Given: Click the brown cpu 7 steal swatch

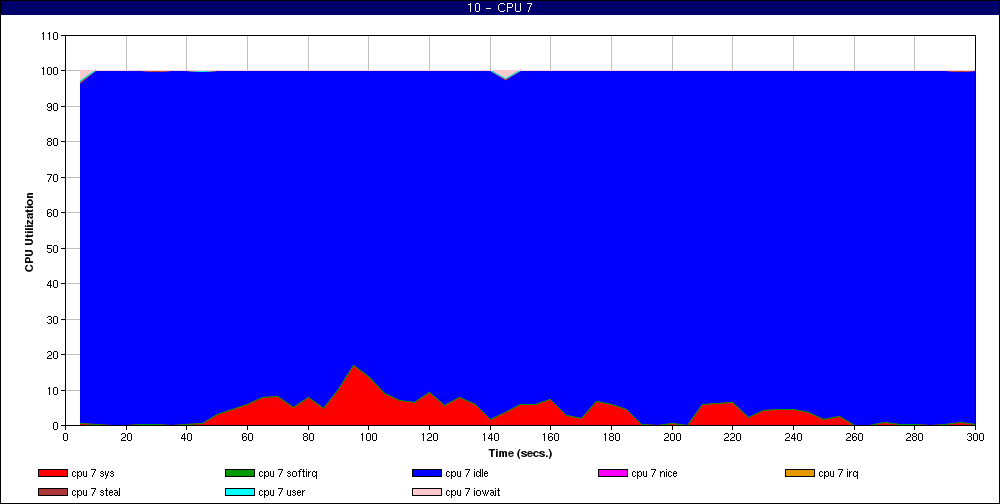Looking at the screenshot, I should [52, 493].
